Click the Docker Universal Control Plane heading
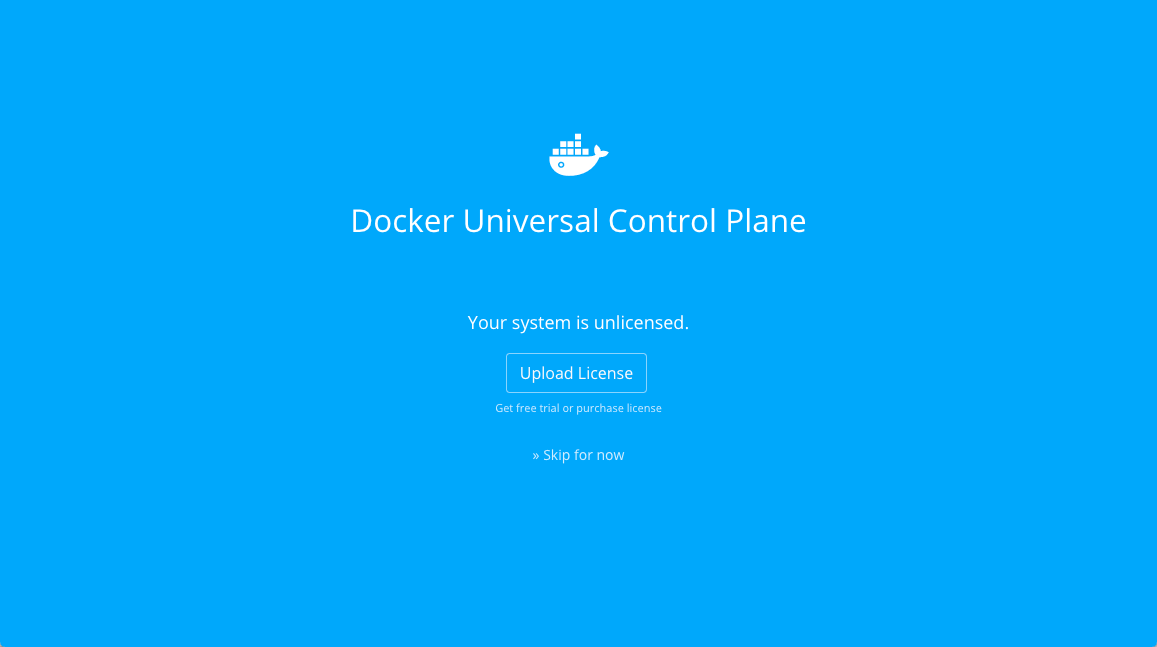Viewport: 1157px width, 647px height. 578,221
